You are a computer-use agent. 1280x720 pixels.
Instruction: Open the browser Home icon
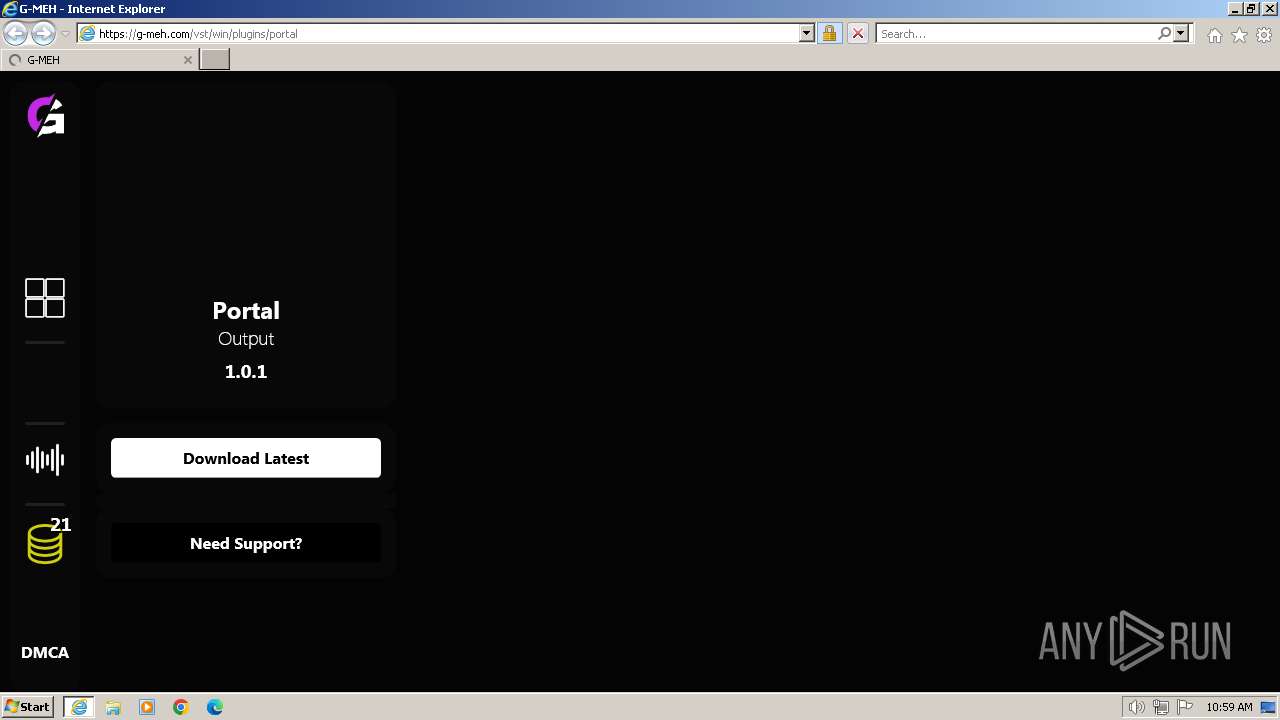coord(1214,35)
